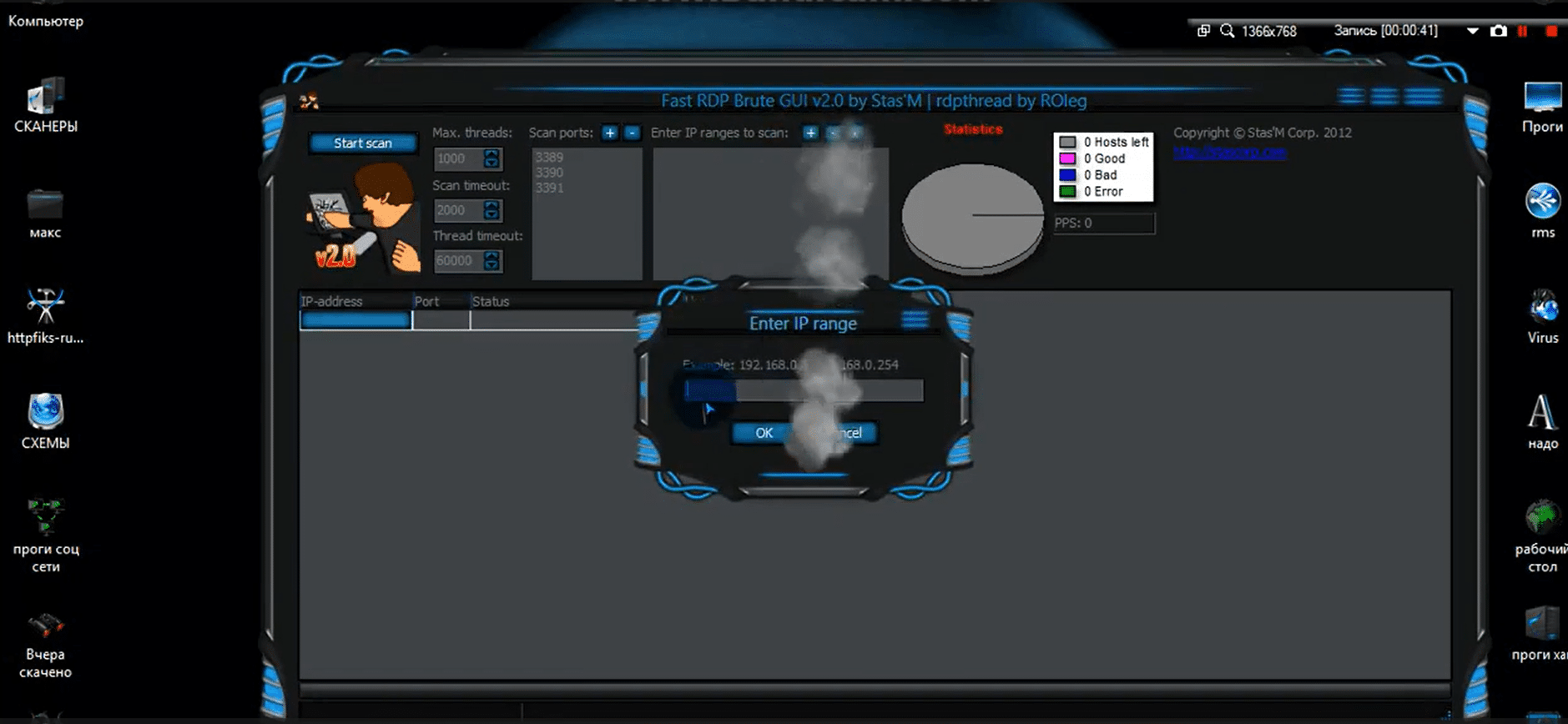Select port 3390 in the scan ports list
The image size is (1568, 724).
(549, 173)
